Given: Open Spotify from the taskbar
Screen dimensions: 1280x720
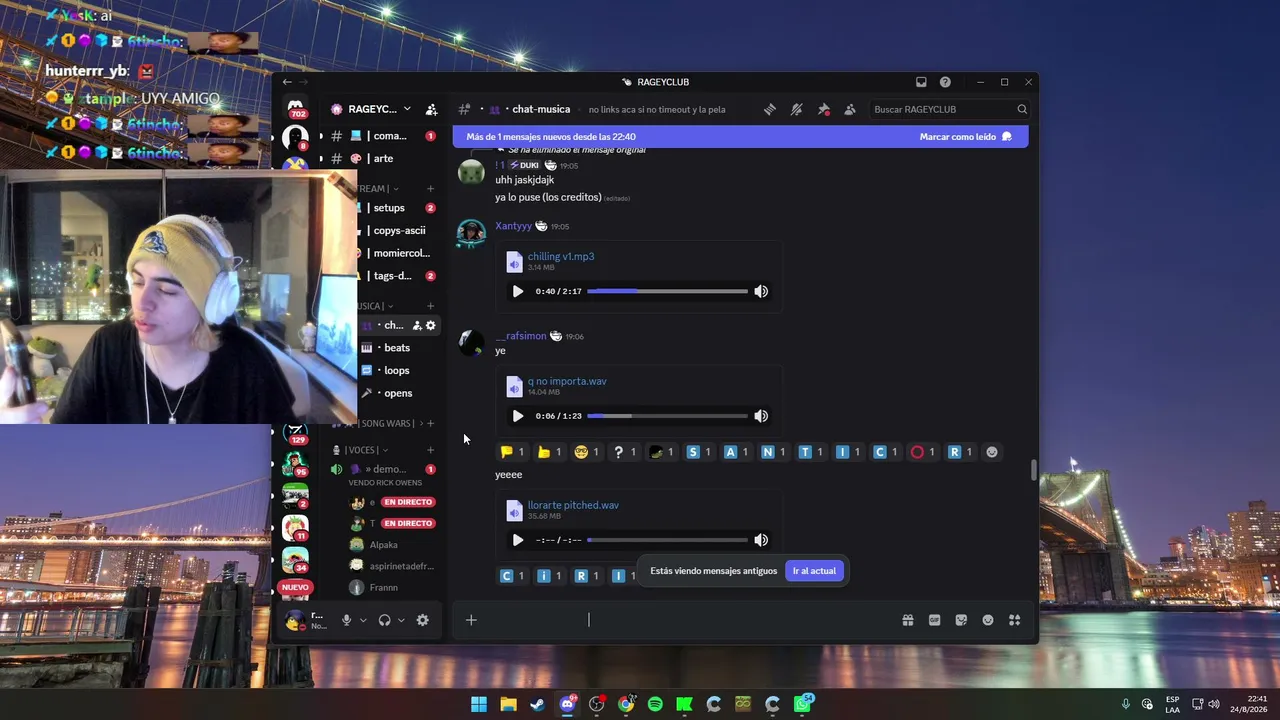Looking at the screenshot, I should (x=655, y=704).
